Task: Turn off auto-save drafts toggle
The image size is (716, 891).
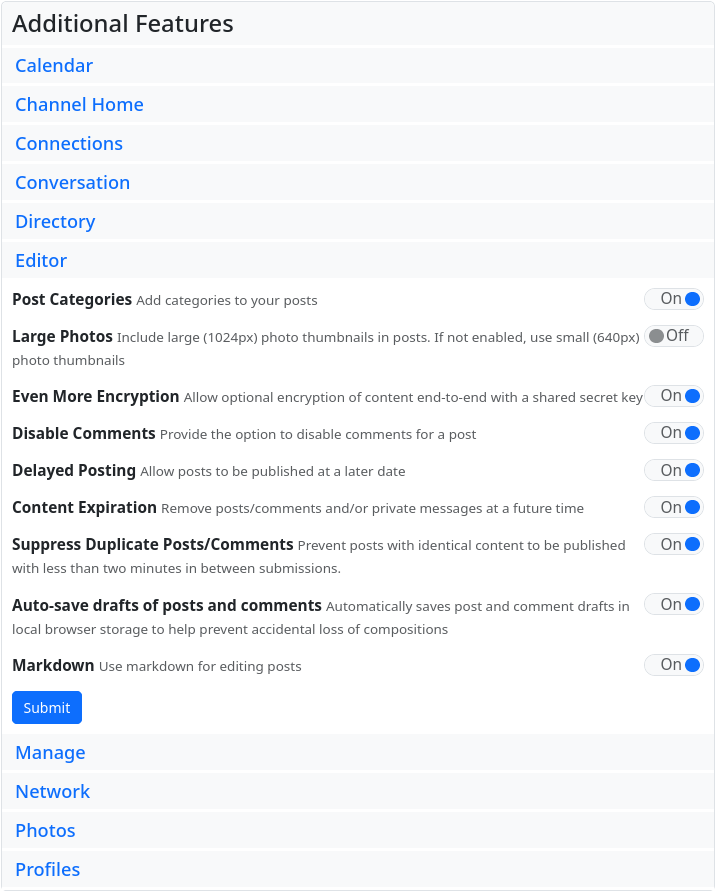Action: (x=673, y=604)
